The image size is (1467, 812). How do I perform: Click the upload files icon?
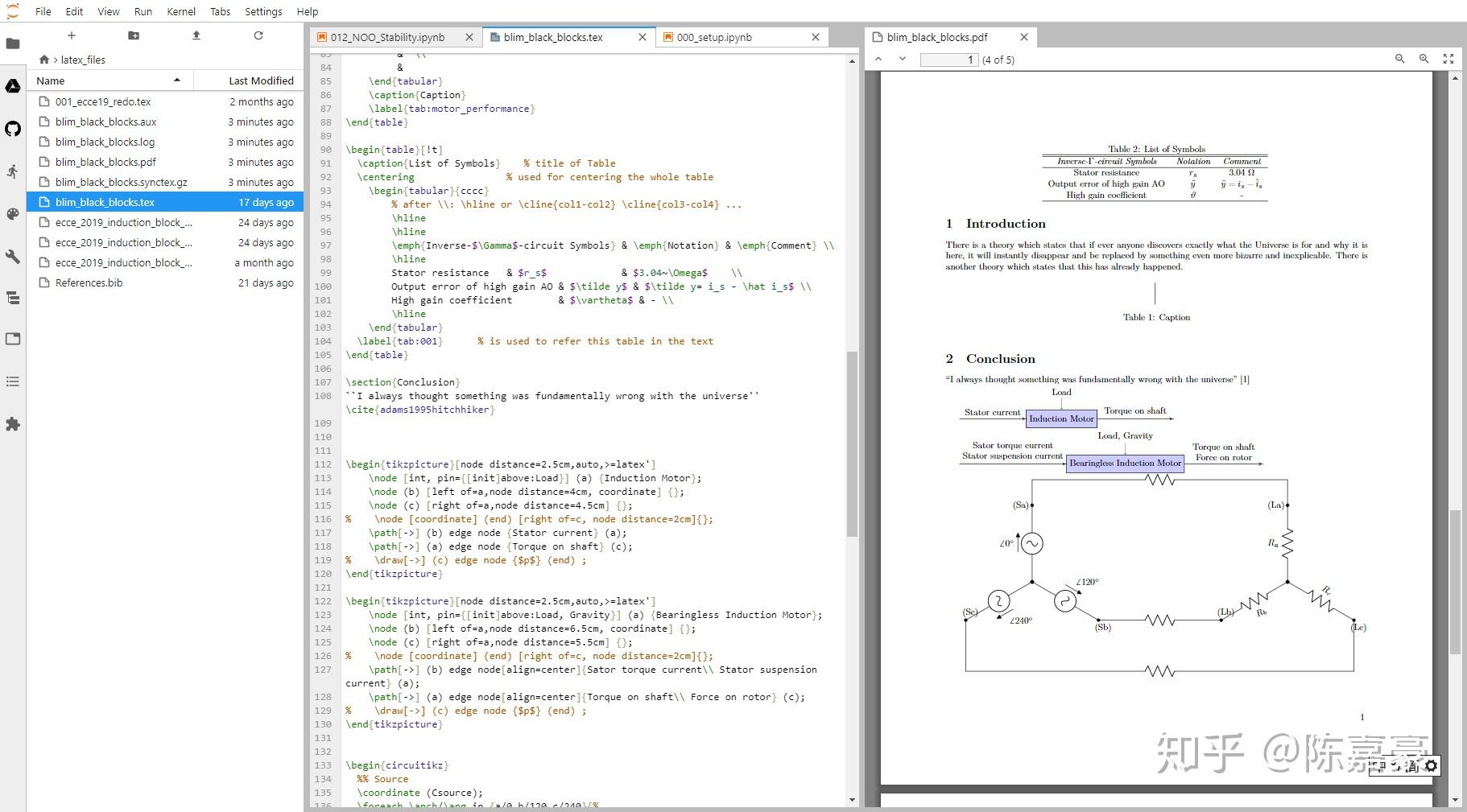[x=196, y=35]
